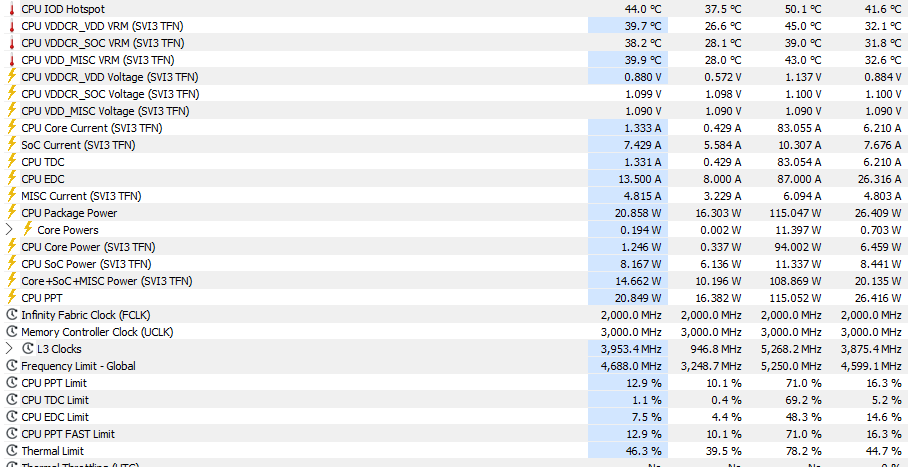This screenshot has height=467, width=912.
Task: Click the lightning icon of CPU VDDCR_SOC Voltage
Action: point(11,94)
